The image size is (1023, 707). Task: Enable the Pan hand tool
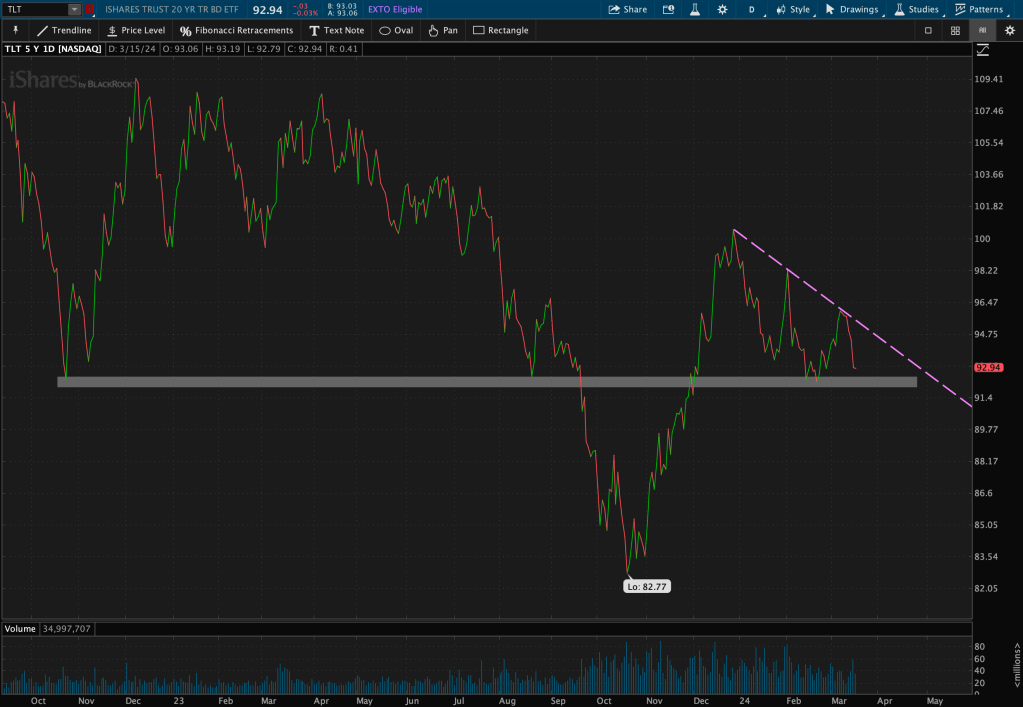(x=442, y=30)
